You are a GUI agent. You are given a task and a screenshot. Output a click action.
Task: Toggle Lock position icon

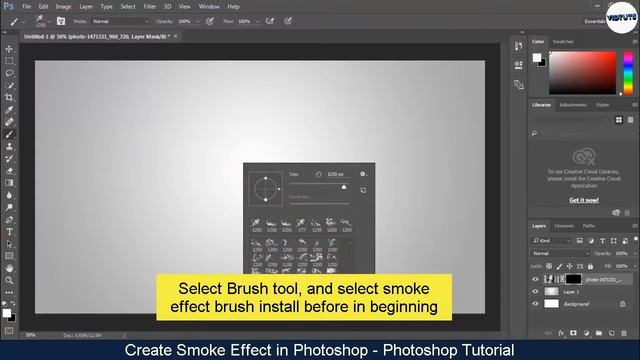tap(570, 266)
